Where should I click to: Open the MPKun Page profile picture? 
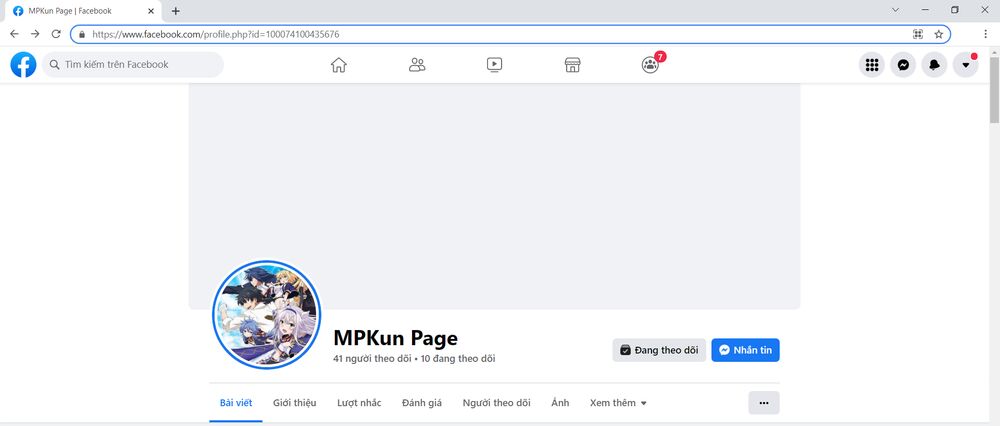point(266,316)
